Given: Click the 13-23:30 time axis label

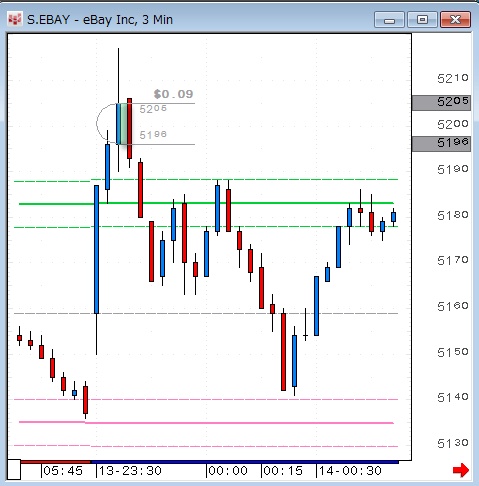Looking at the screenshot, I should (x=130, y=471).
